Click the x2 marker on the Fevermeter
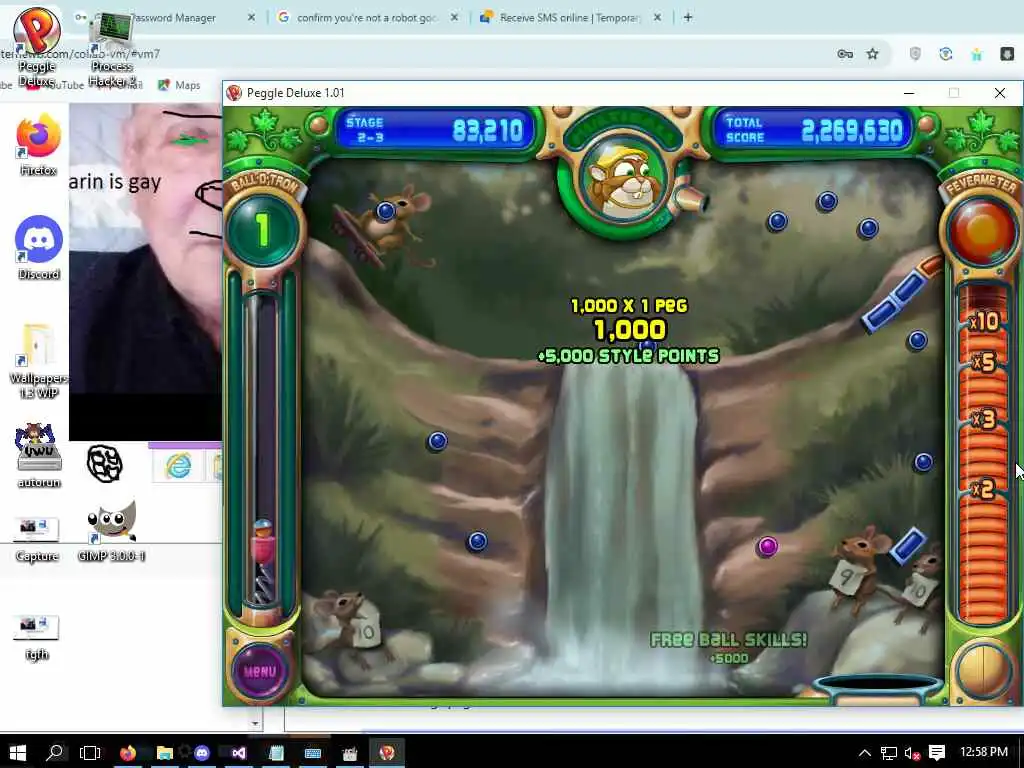Screen dimensions: 1024x768 point(983,488)
